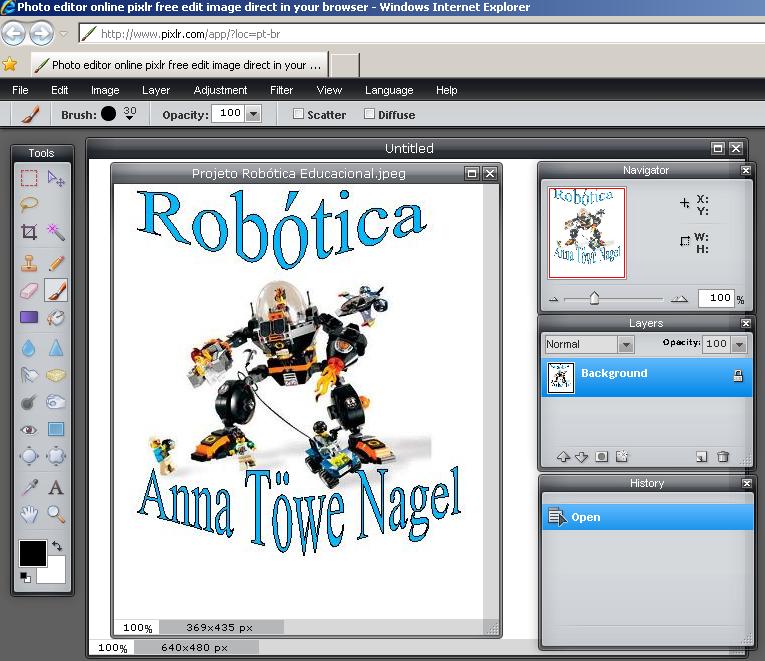The height and width of the screenshot is (661, 765).
Task: Select the Blur water-drop tool
Action: (29, 348)
